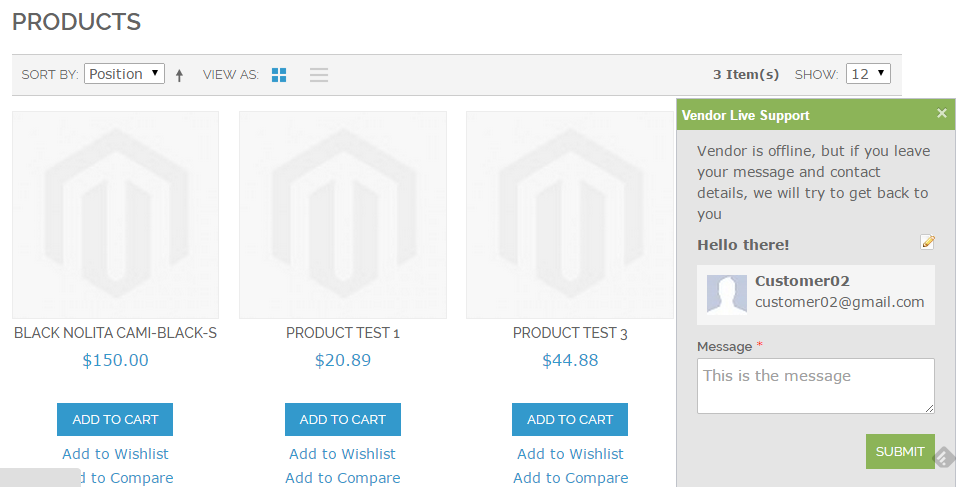Add Product Test 1 to cart
Viewport: 970px width, 487px height.
point(342,420)
